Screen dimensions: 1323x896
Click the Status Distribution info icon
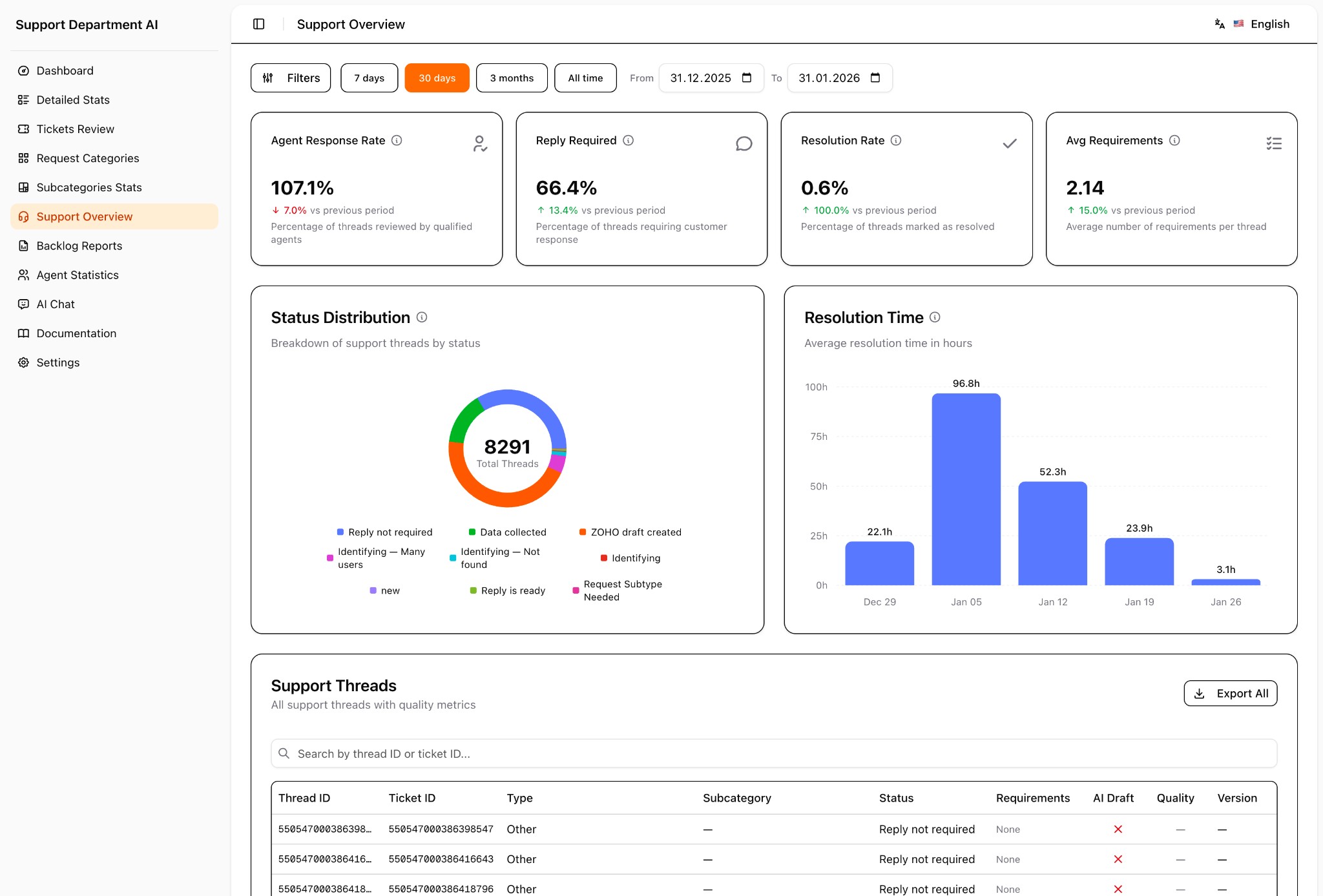pos(423,318)
